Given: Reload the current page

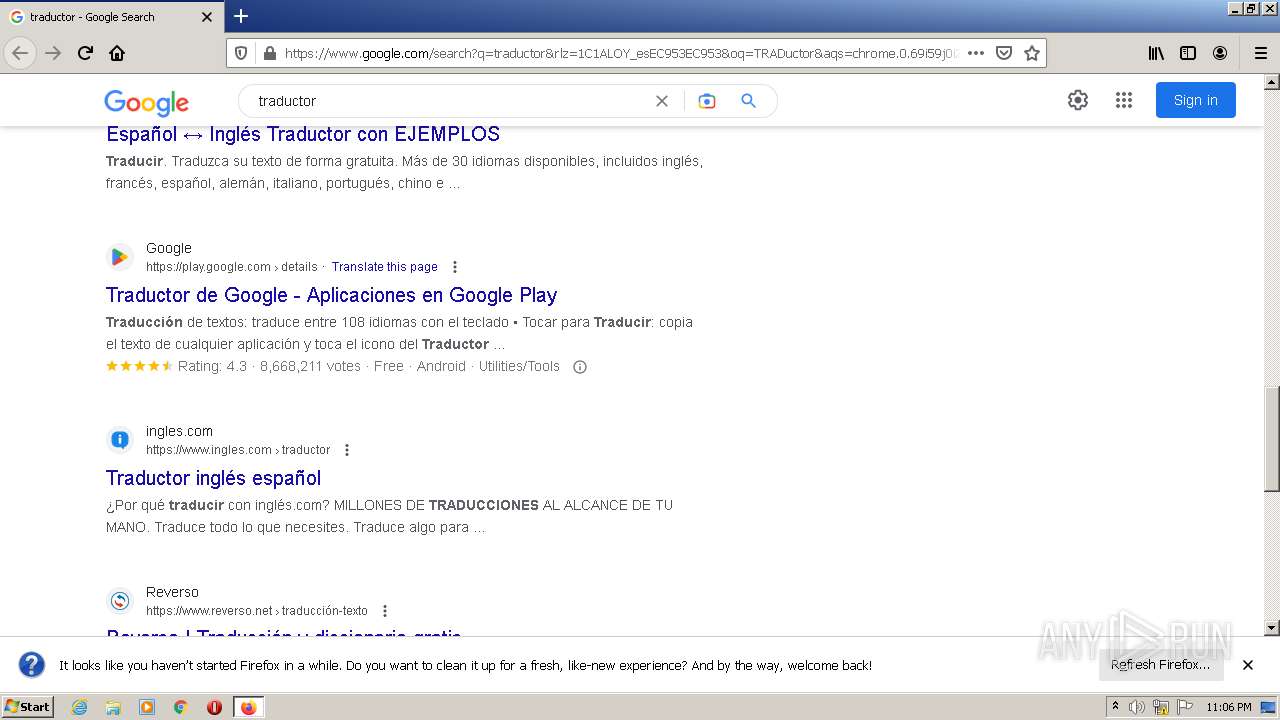Looking at the screenshot, I should point(86,53).
